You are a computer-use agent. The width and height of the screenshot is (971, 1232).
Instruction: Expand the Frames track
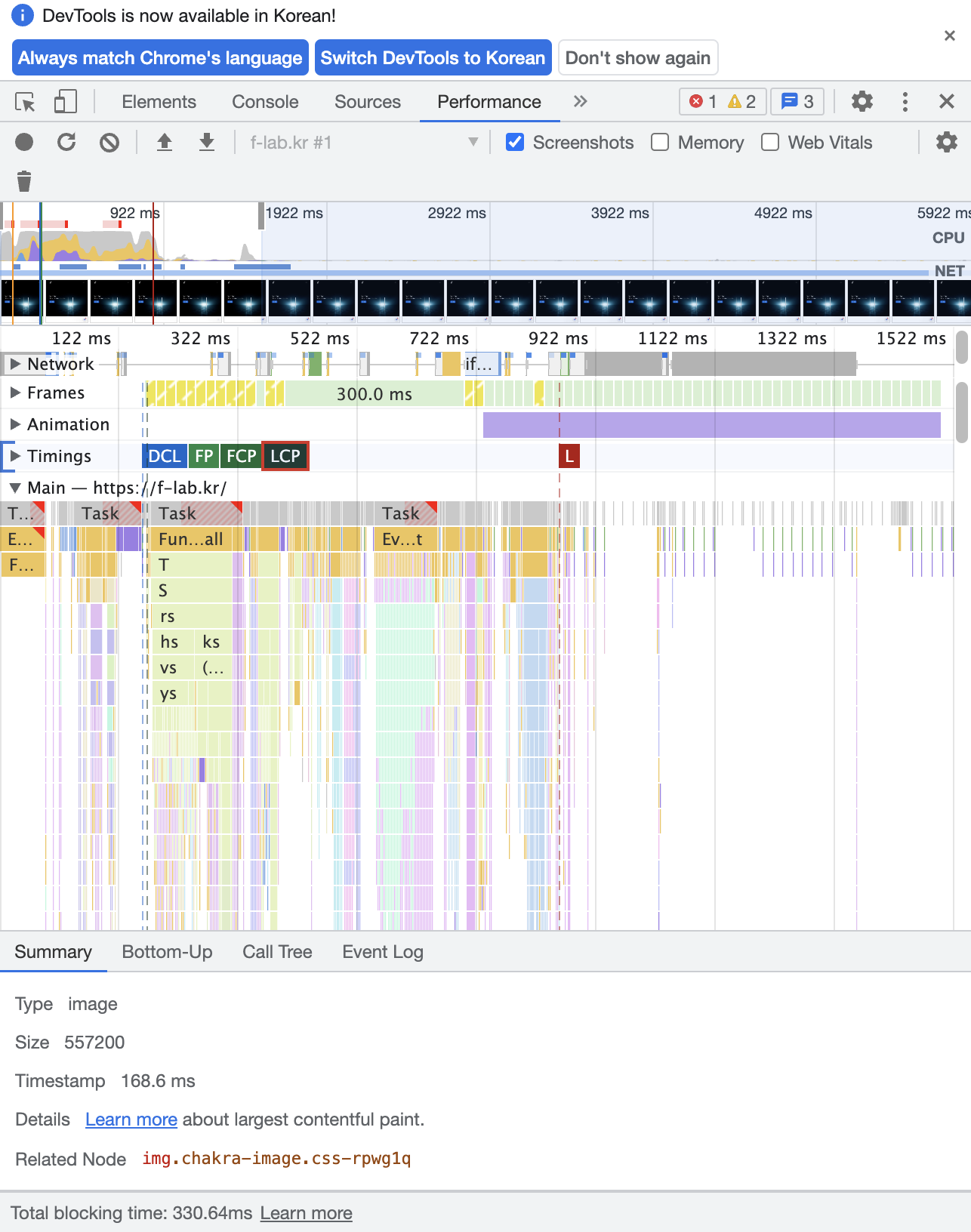click(x=15, y=393)
